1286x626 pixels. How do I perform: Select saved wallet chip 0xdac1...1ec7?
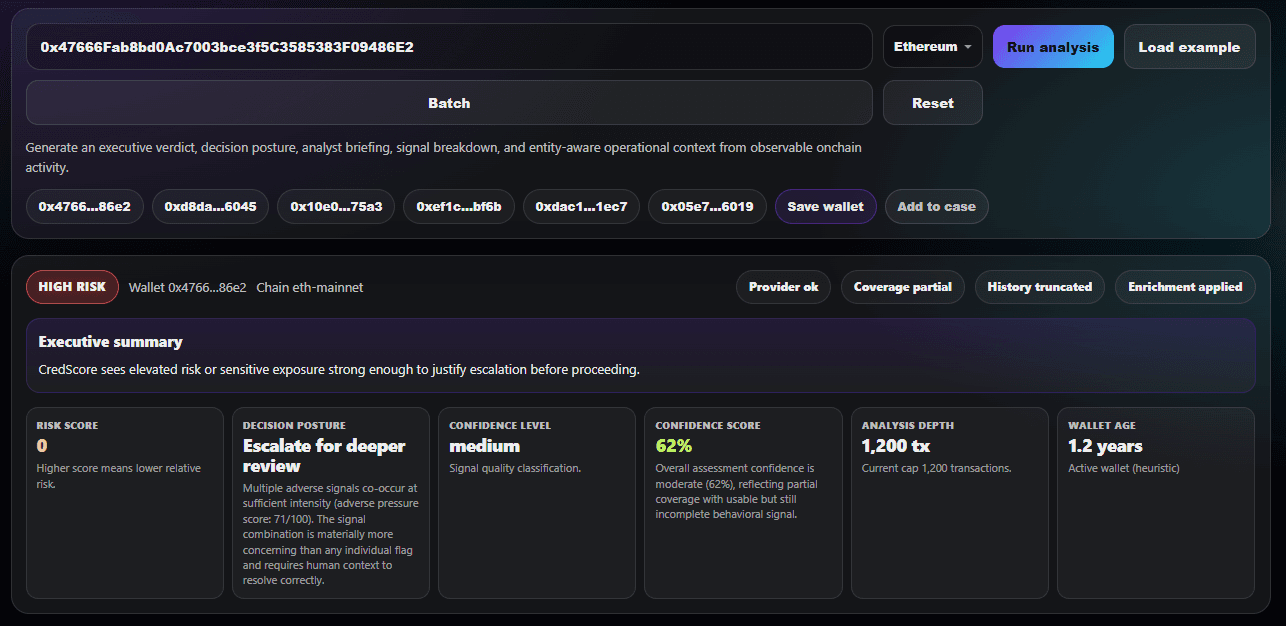click(581, 207)
